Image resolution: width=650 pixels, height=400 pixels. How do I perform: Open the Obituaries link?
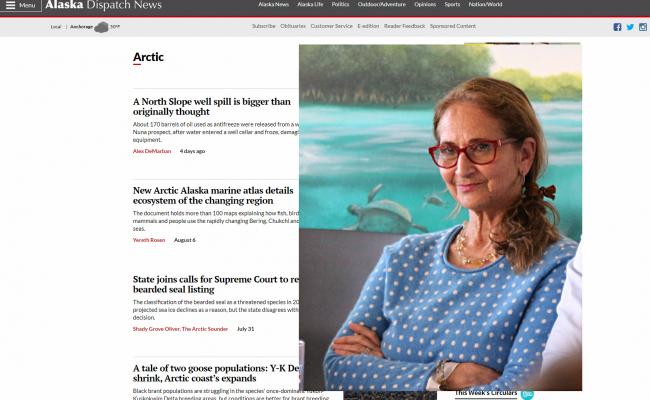pyautogui.click(x=293, y=26)
